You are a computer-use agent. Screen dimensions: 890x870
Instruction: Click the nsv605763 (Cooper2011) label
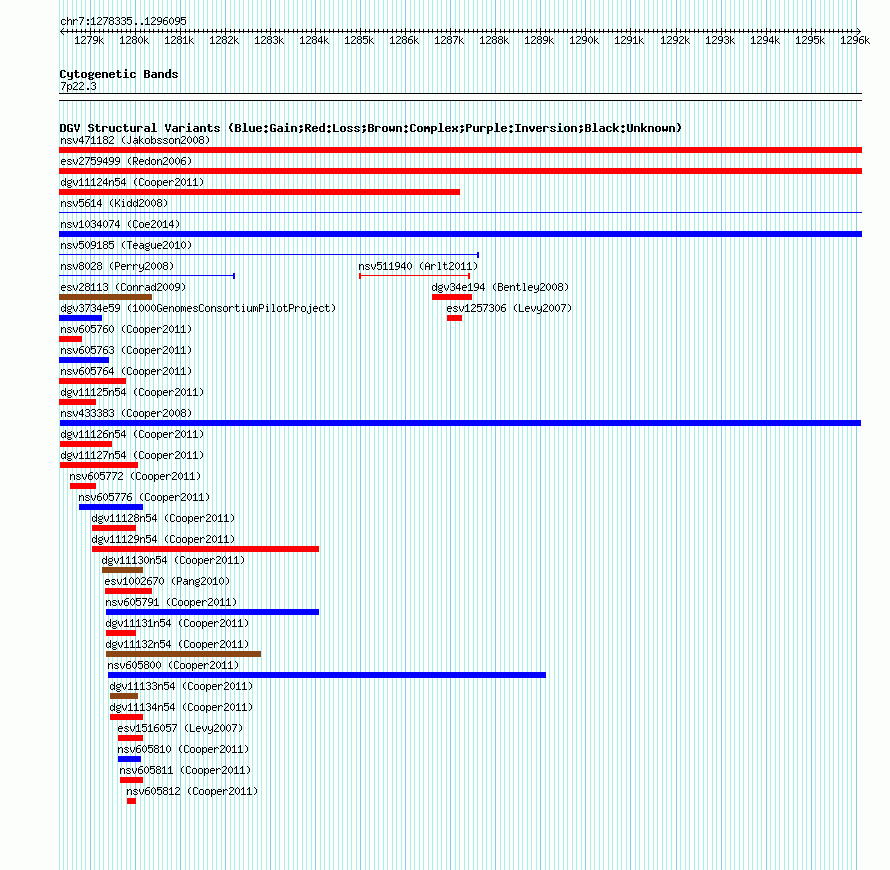click(126, 350)
